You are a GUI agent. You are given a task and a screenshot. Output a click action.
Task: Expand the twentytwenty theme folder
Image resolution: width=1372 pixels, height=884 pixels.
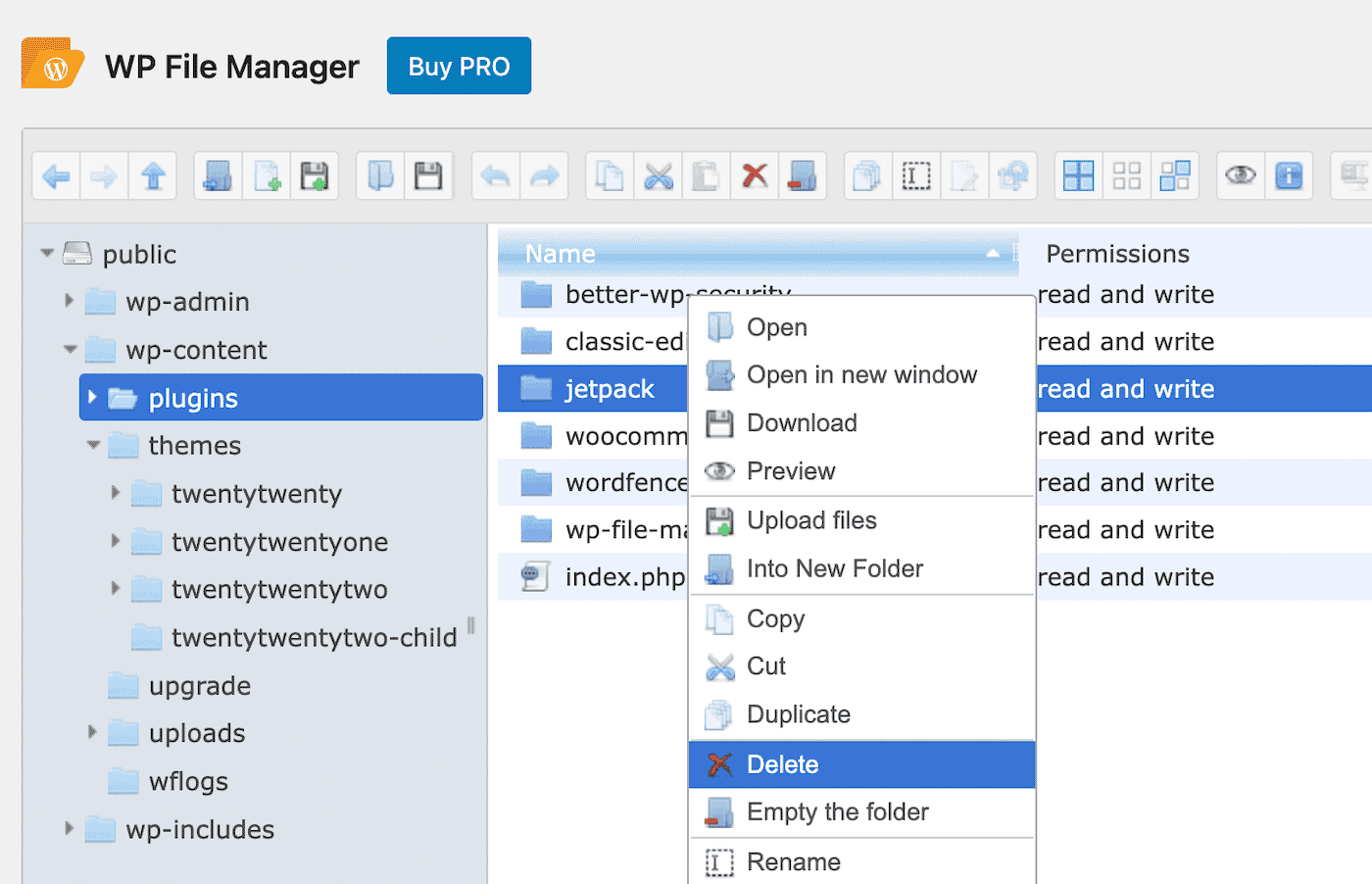click(115, 492)
